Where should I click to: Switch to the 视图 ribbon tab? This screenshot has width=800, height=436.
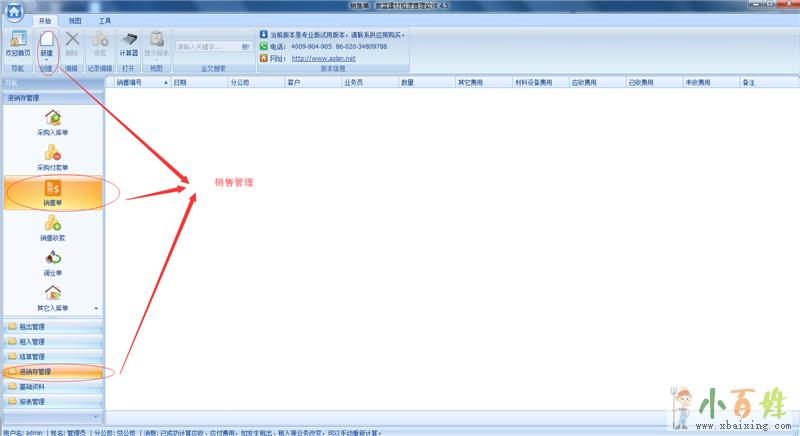pos(75,20)
